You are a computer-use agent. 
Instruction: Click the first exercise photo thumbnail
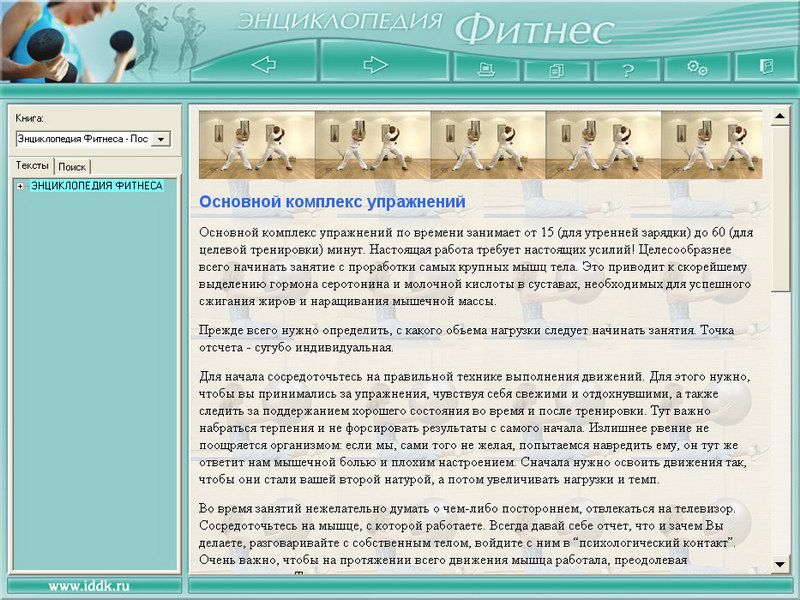(x=257, y=145)
